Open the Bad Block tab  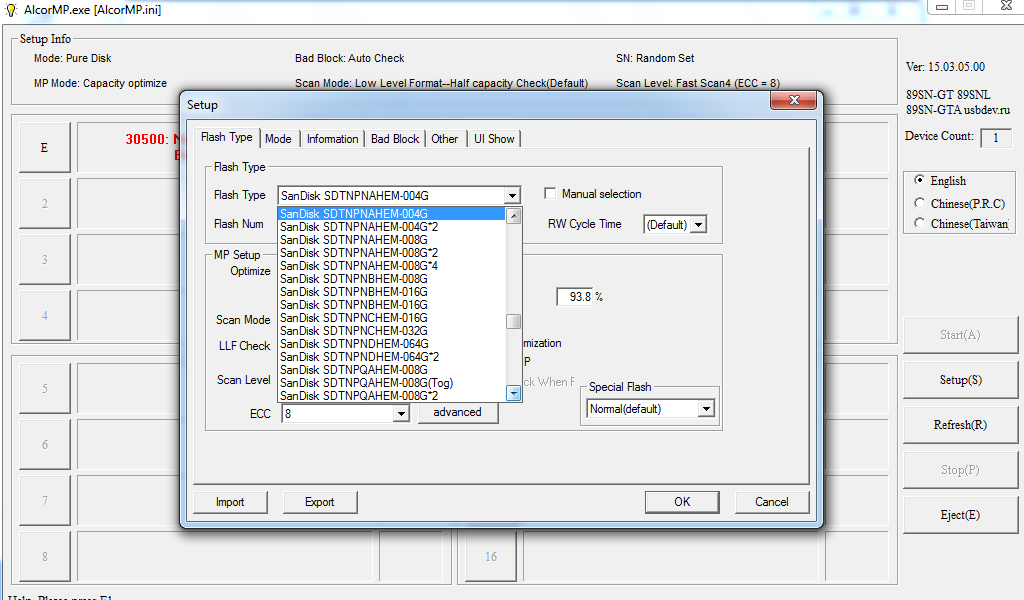(395, 138)
